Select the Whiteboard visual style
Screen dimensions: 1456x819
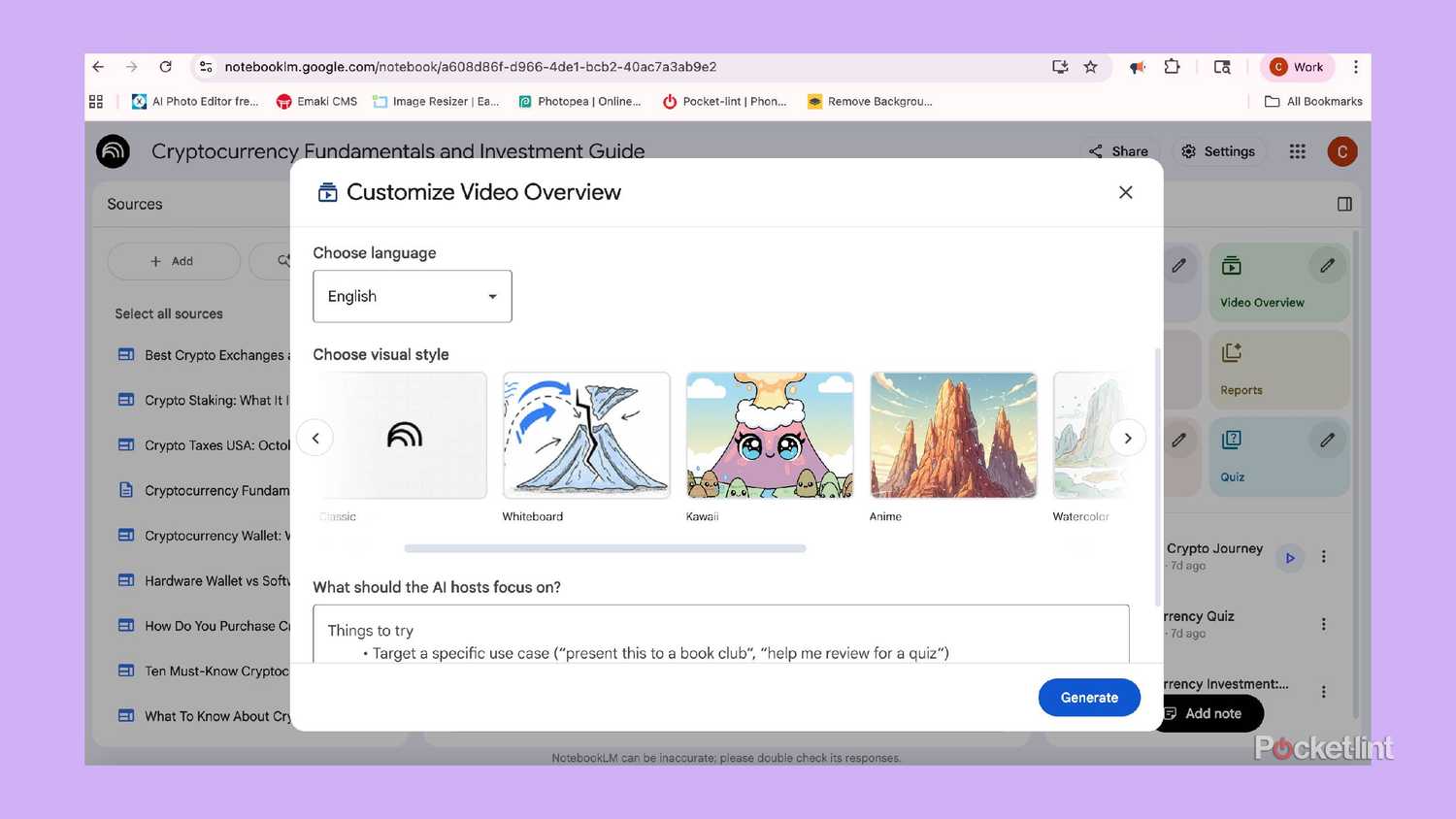click(586, 436)
